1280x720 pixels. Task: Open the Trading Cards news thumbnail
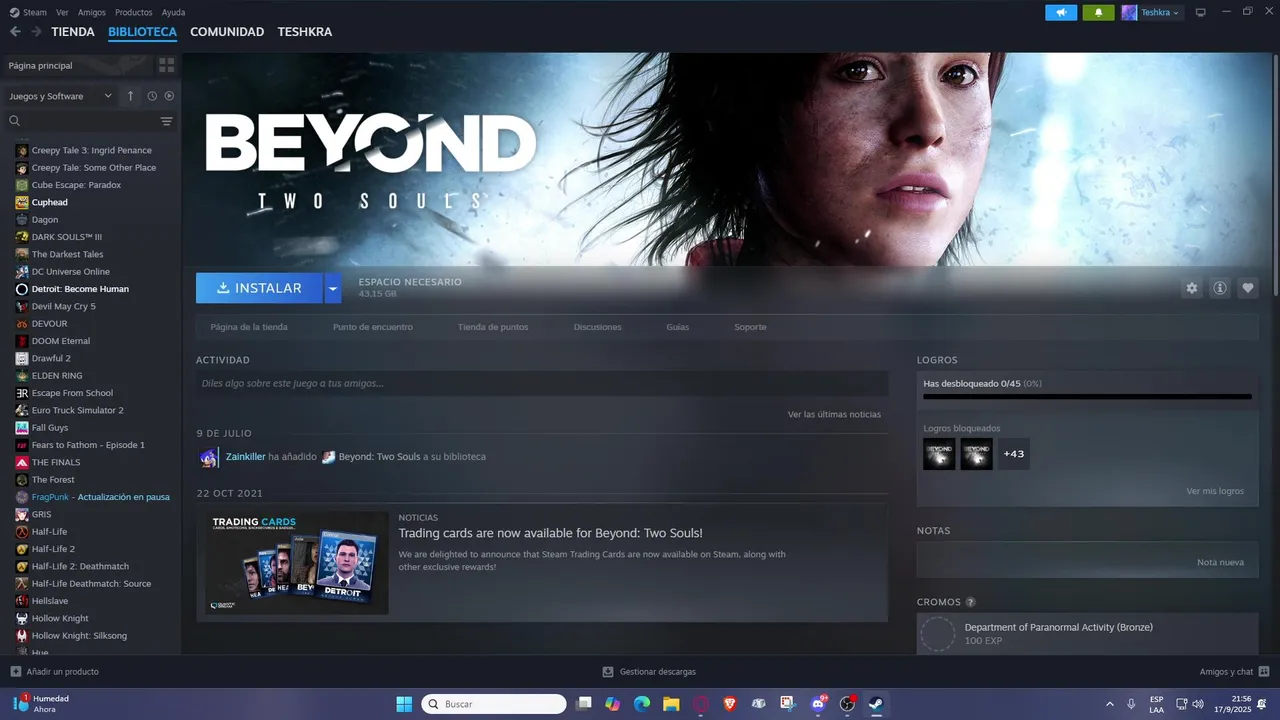(x=297, y=563)
